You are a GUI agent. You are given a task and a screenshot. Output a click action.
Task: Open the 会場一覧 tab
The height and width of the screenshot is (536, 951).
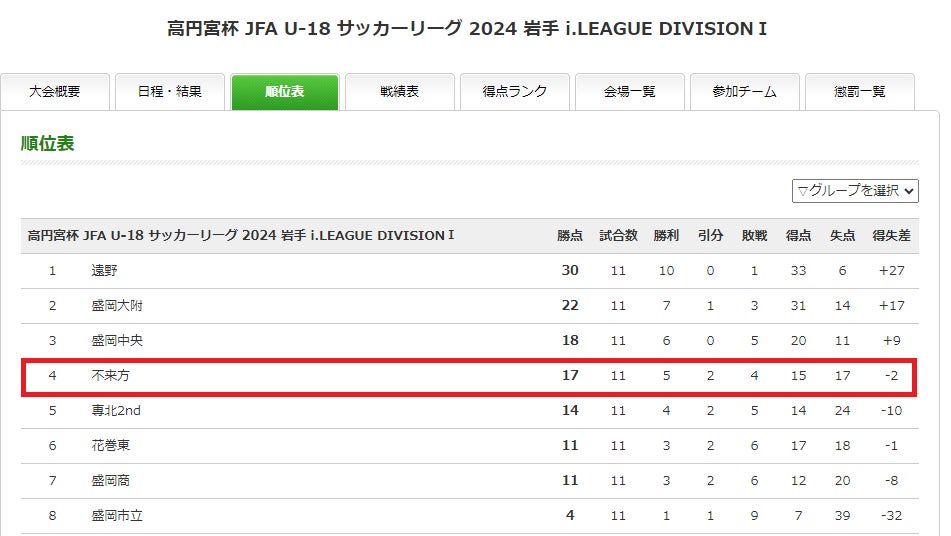pyautogui.click(x=630, y=92)
